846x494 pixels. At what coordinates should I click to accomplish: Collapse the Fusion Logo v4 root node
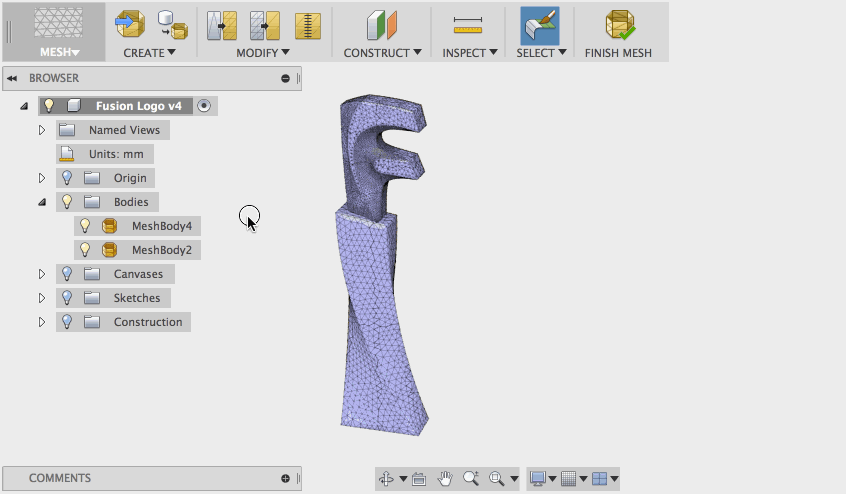[x=24, y=106]
